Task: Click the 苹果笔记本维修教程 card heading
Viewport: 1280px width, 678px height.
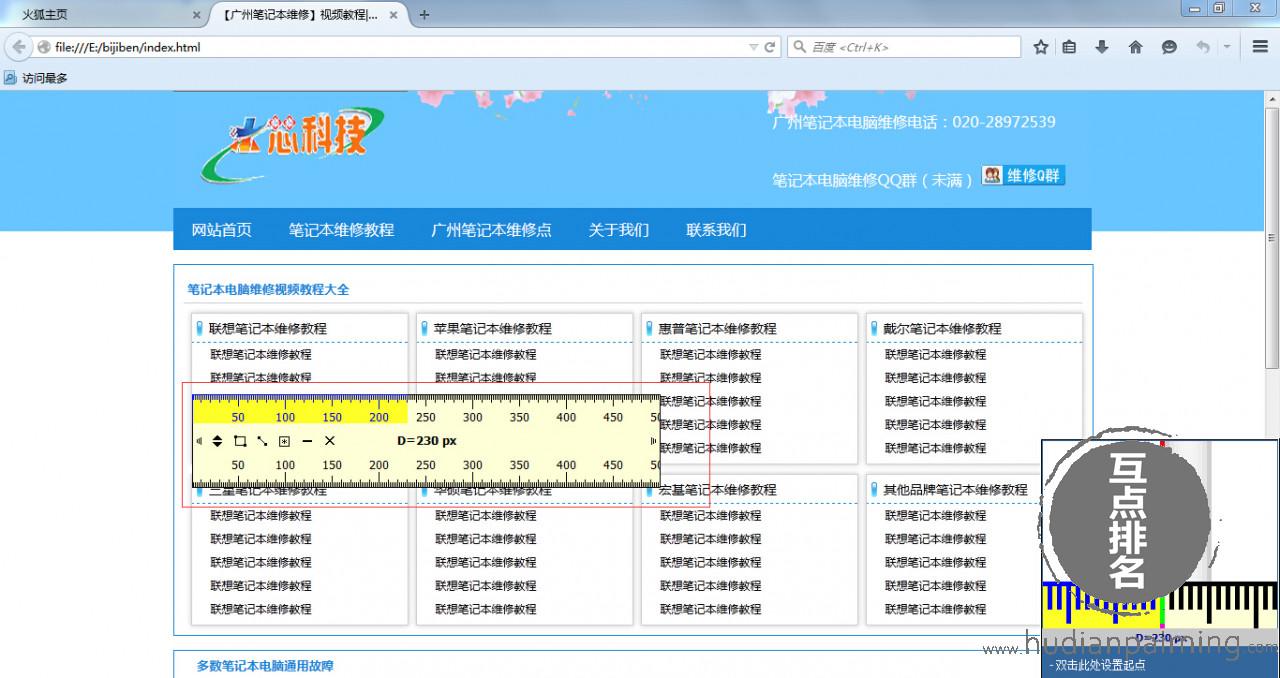Action: 492,329
